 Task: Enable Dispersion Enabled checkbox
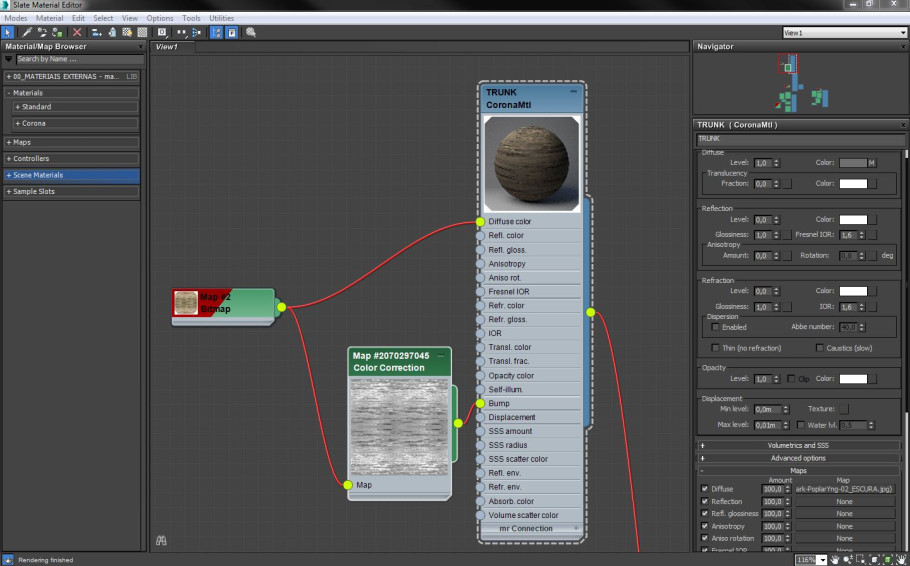[x=716, y=327]
